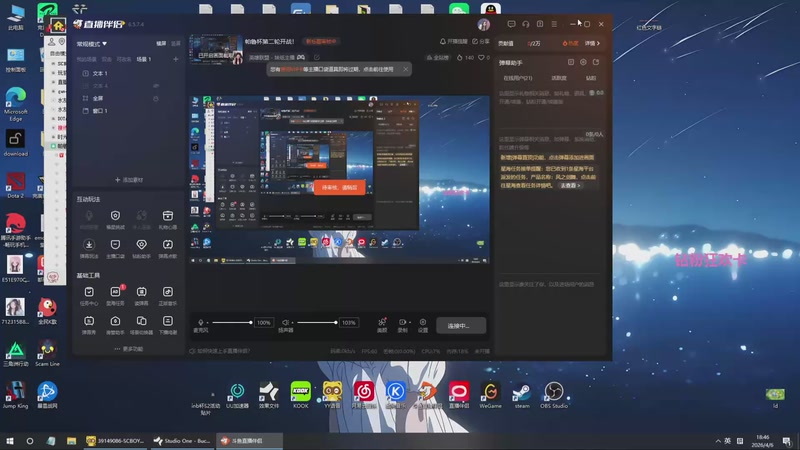Viewport: 800px width, 450px height.
Task: Open the message icon in the title bar
Action: [x=511, y=24]
